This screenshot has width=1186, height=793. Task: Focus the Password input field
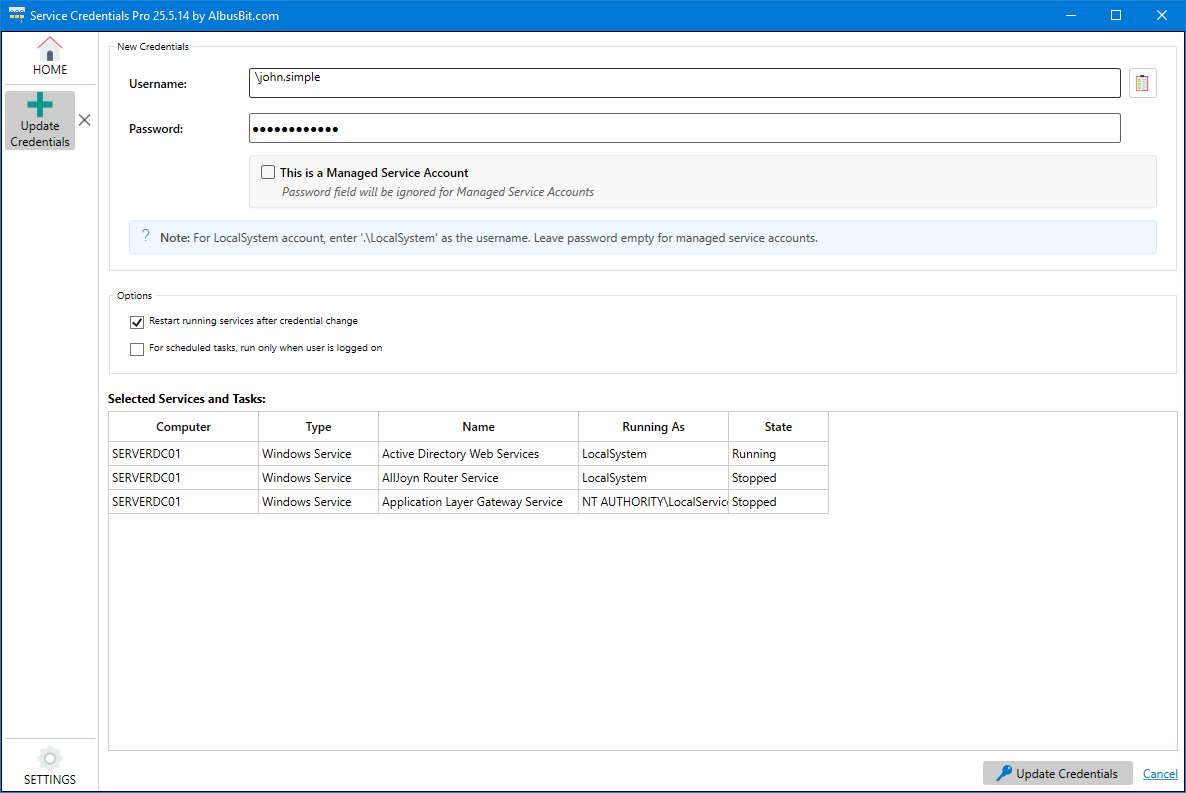685,129
